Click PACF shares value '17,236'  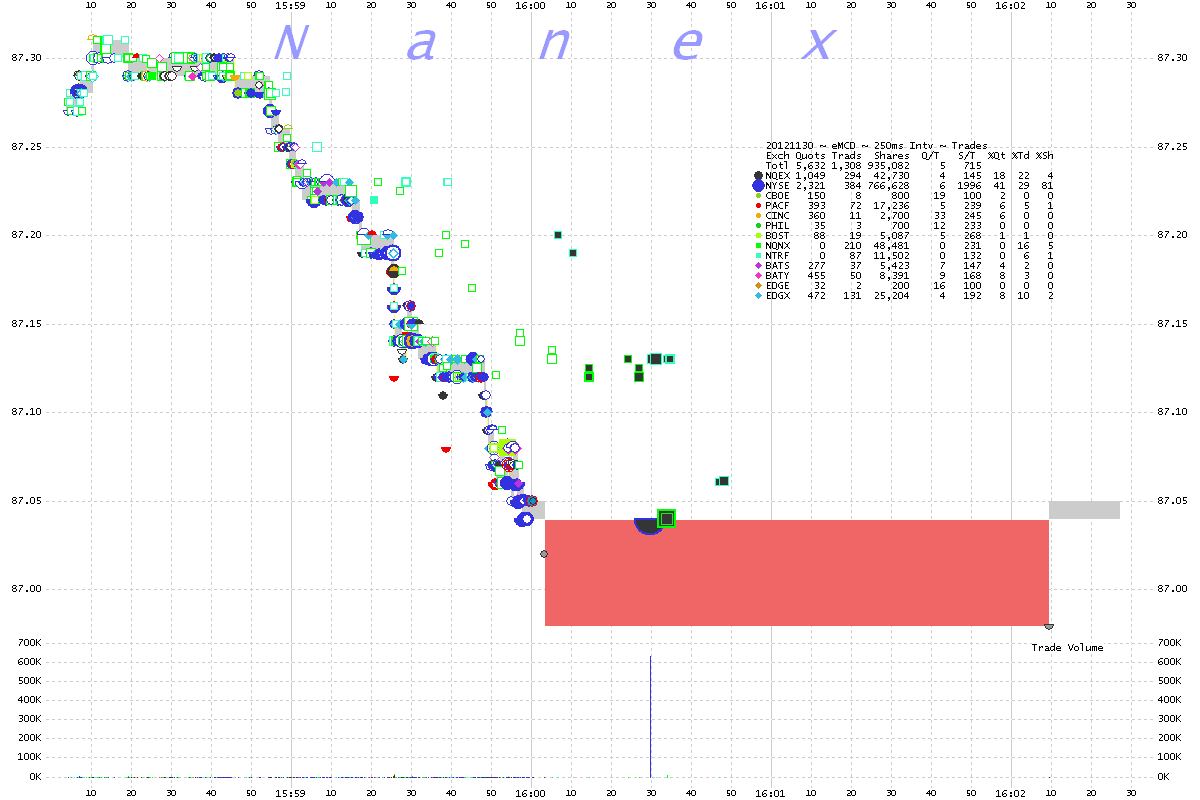[x=892, y=206]
